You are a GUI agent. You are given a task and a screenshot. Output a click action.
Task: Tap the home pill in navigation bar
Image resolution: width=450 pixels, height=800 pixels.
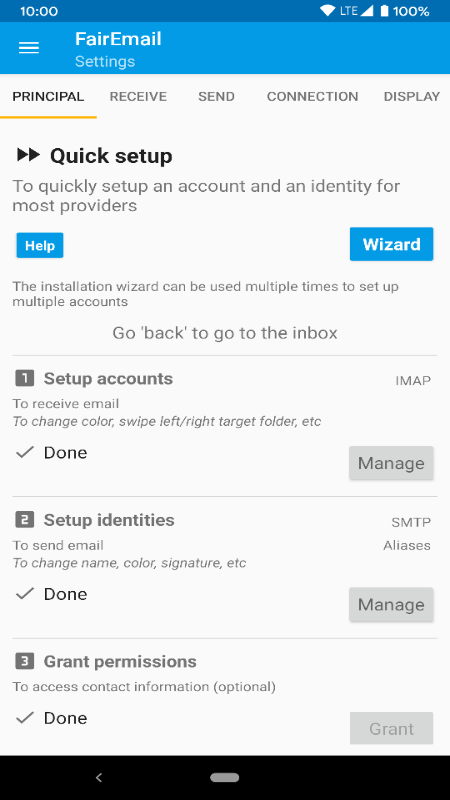[224, 778]
